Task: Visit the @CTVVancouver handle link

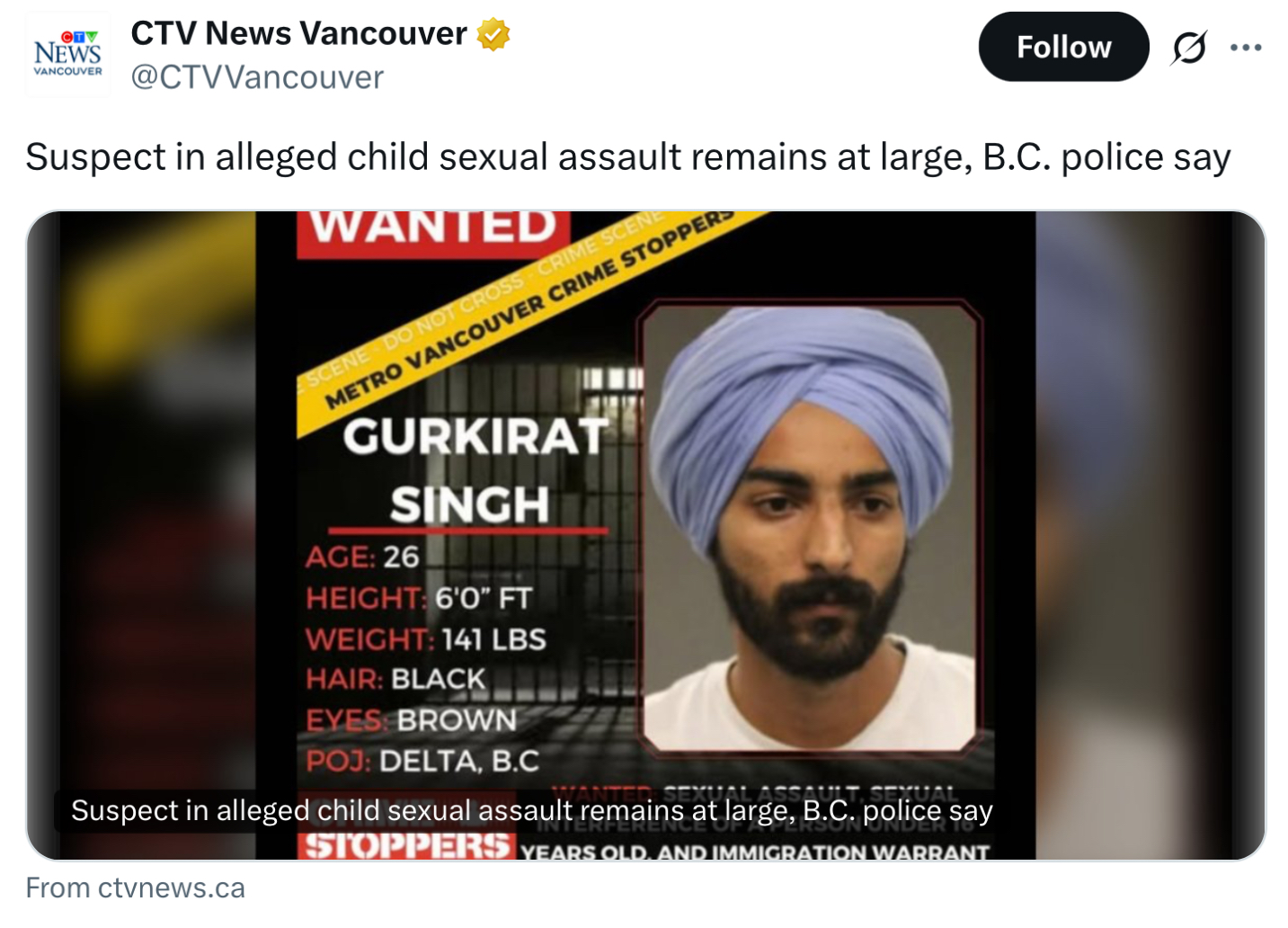Action: [x=257, y=77]
